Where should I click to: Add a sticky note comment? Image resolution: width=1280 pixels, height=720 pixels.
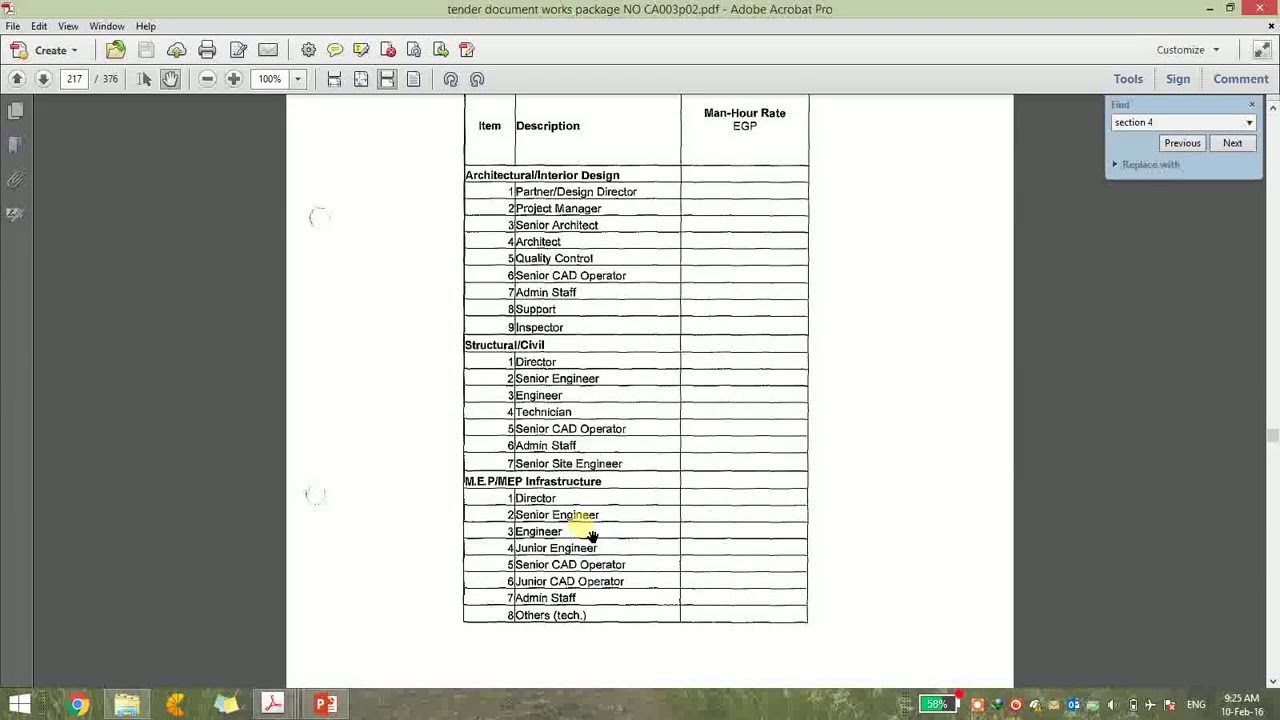[335, 50]
